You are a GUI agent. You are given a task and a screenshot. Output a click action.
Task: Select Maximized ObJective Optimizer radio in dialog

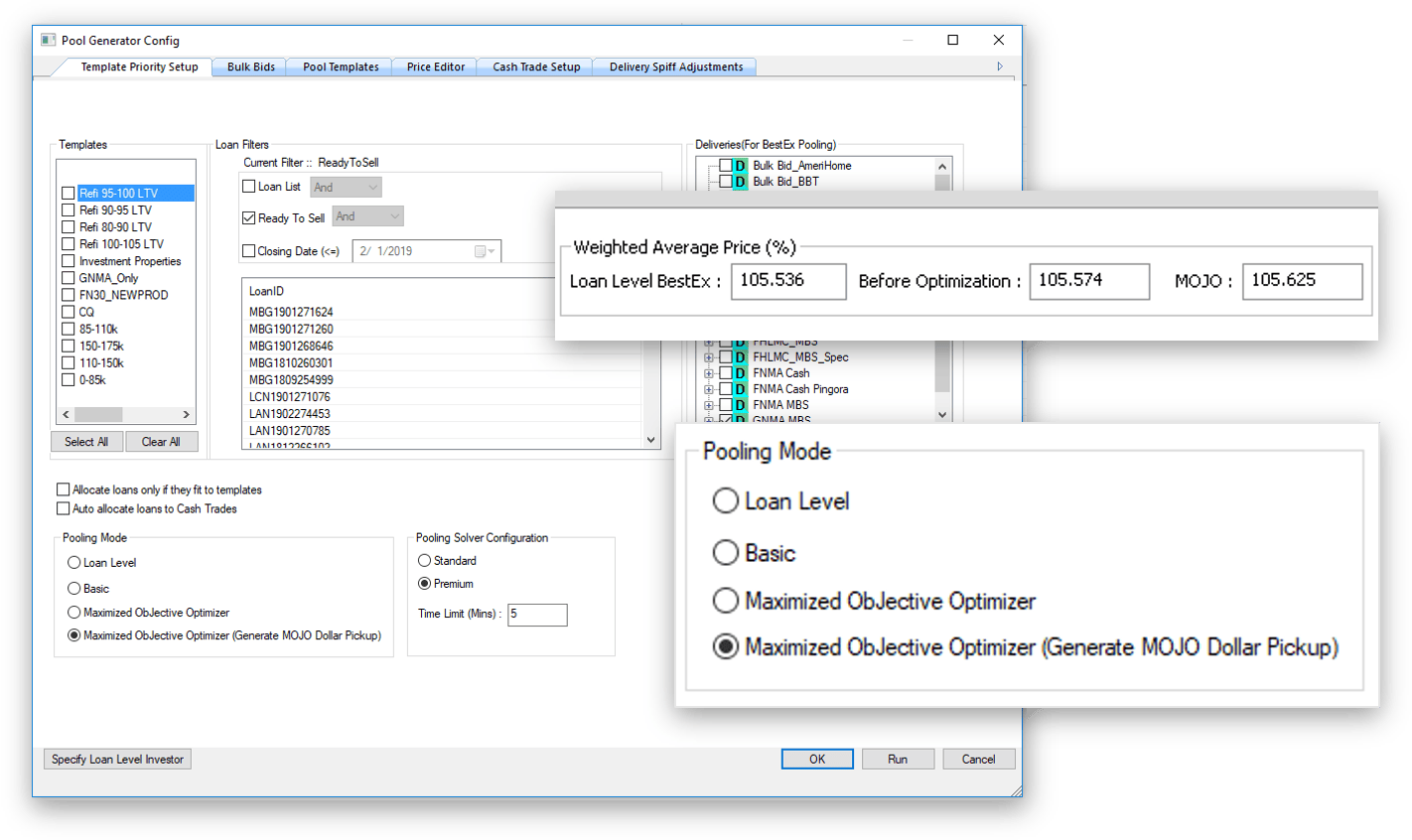(73, 613)
